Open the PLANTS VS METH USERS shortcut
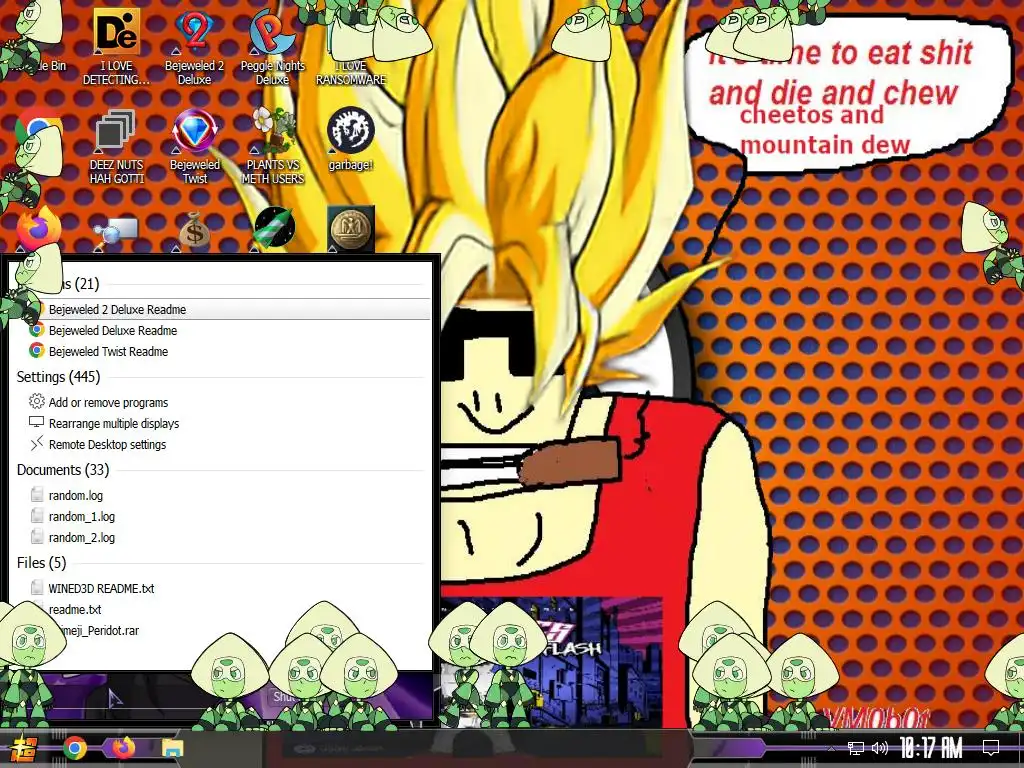Image resolution: width=1024 pixels, height=768 pixels. (x=273, y=147)
